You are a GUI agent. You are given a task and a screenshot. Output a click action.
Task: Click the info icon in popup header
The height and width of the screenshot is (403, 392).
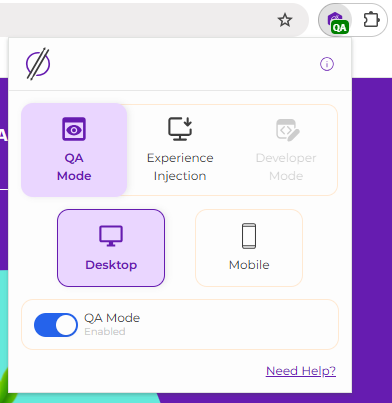click(327, 64)
